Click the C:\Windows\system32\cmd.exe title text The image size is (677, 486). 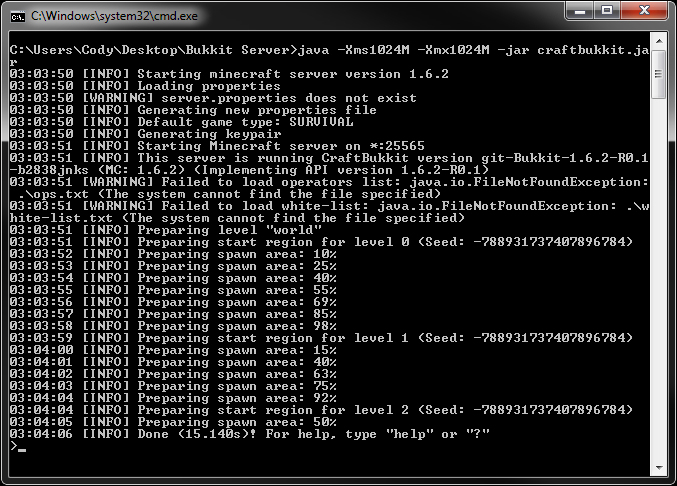click(114, 16)
